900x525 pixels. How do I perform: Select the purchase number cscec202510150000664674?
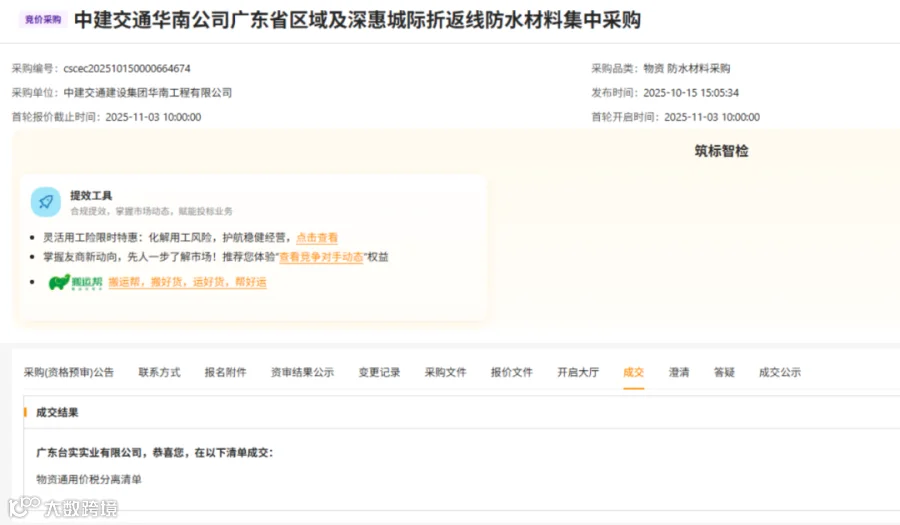click(127, 68)
